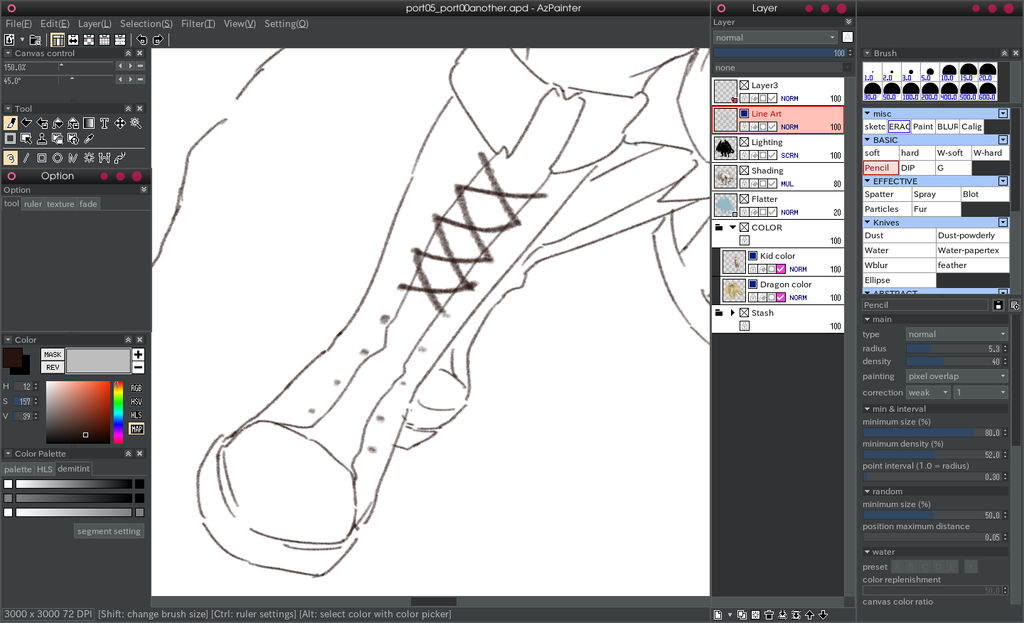Click the open file folder icon
The image size is (1024, 623).
(35, 40)
